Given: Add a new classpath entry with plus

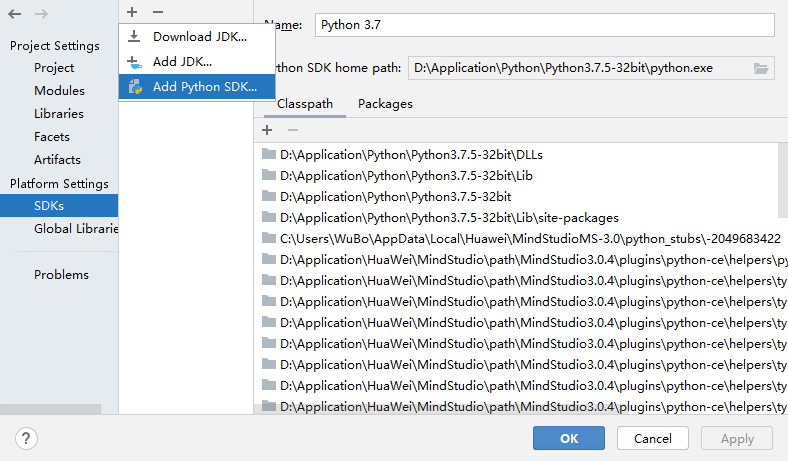Looking at the screenshot, I should pyautogui.click(x=267, y=130).
